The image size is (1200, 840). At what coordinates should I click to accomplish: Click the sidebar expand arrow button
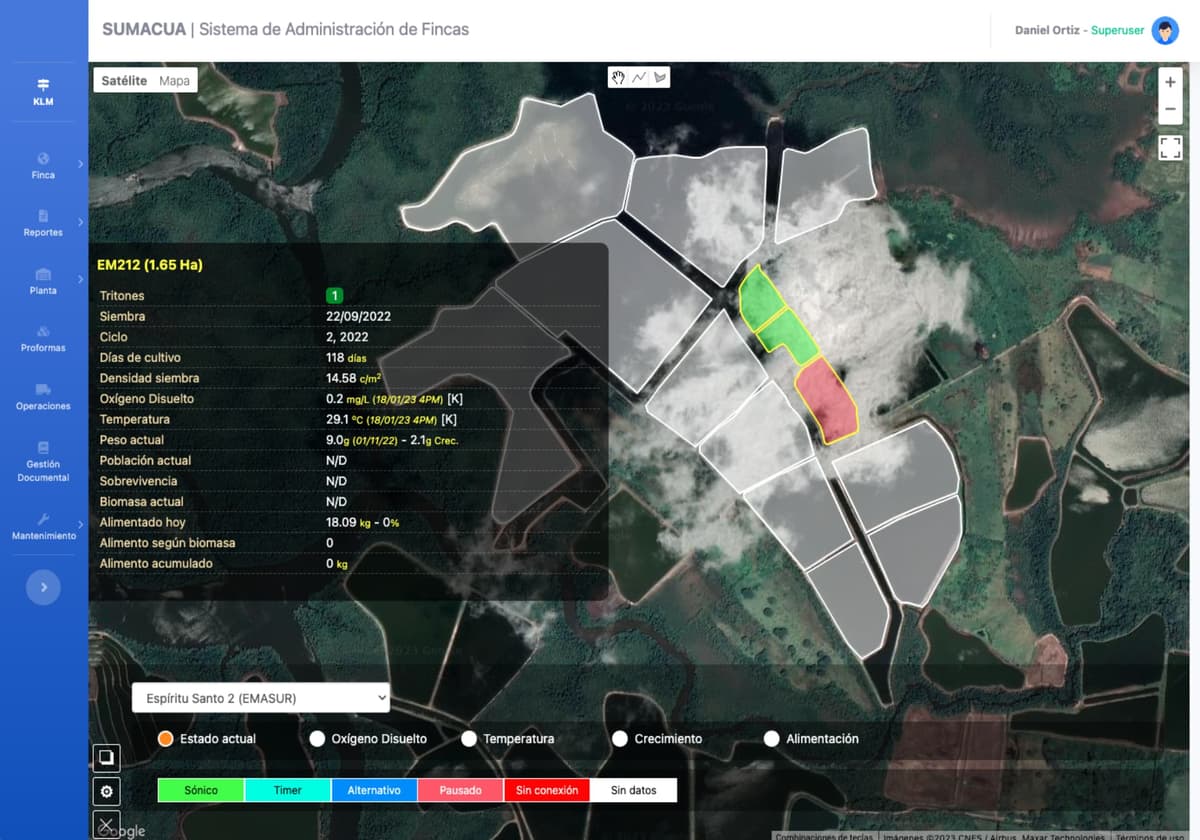(x=43, y=588)
